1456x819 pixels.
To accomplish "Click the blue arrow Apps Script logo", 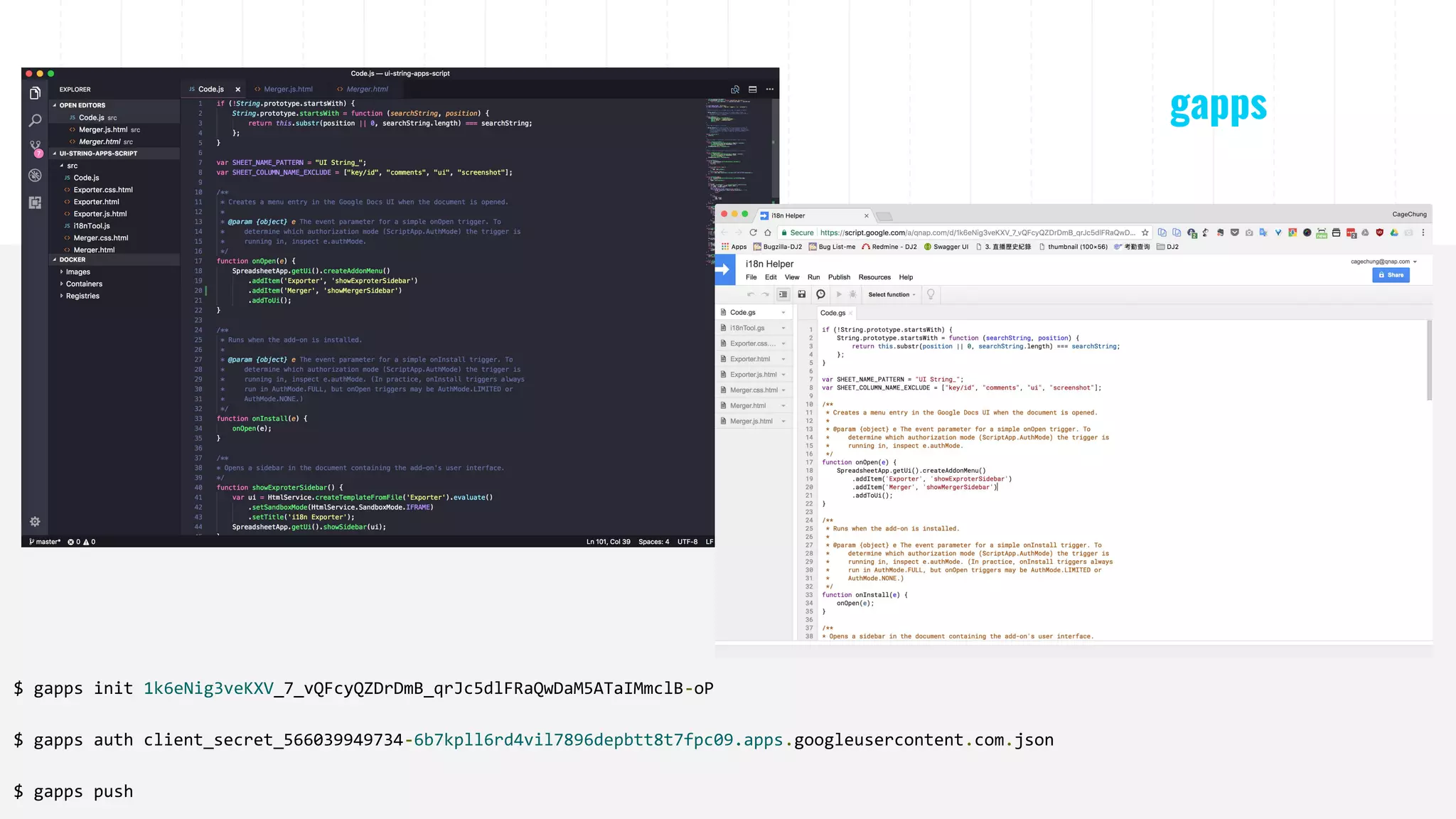I will tap(724, 270).
